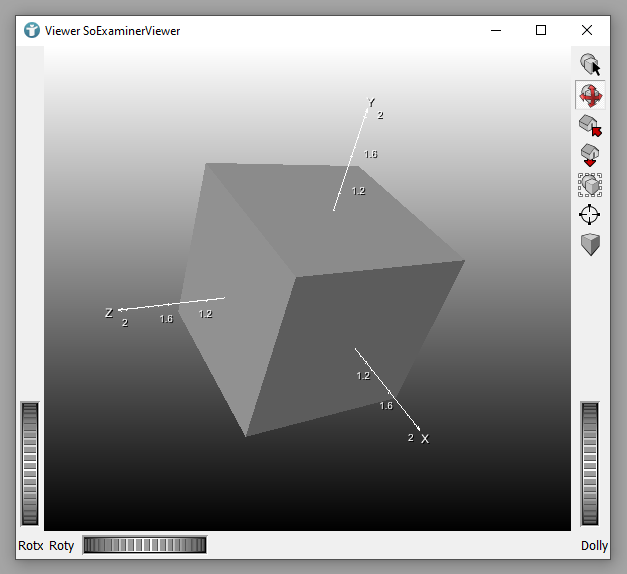The image size is (627, 574).
Task: Close the Viewer SoExaminerViewer window
Action: pos(587,30)
